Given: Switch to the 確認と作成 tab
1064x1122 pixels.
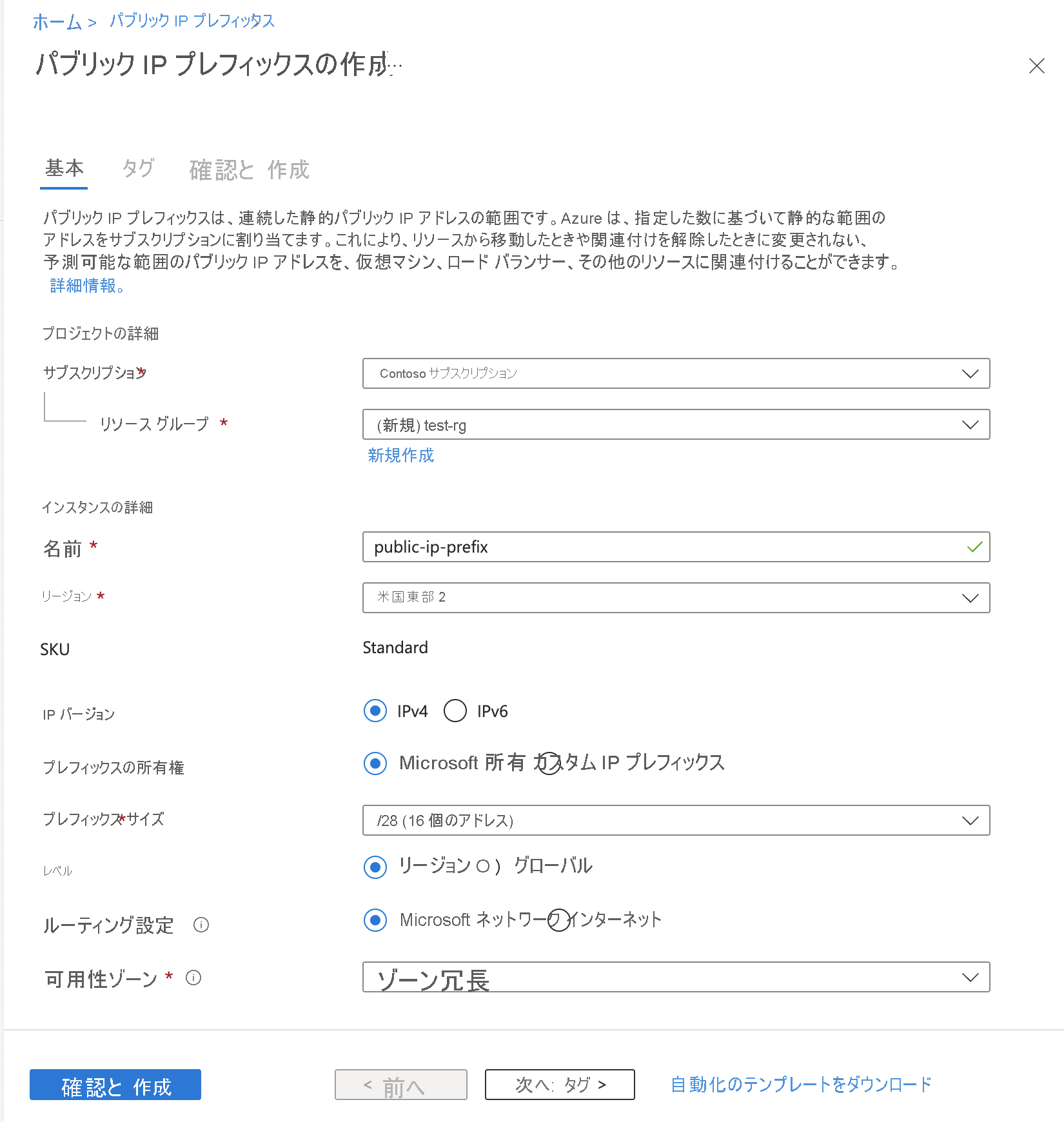Looking at the screenshot, I should point(249,170).
